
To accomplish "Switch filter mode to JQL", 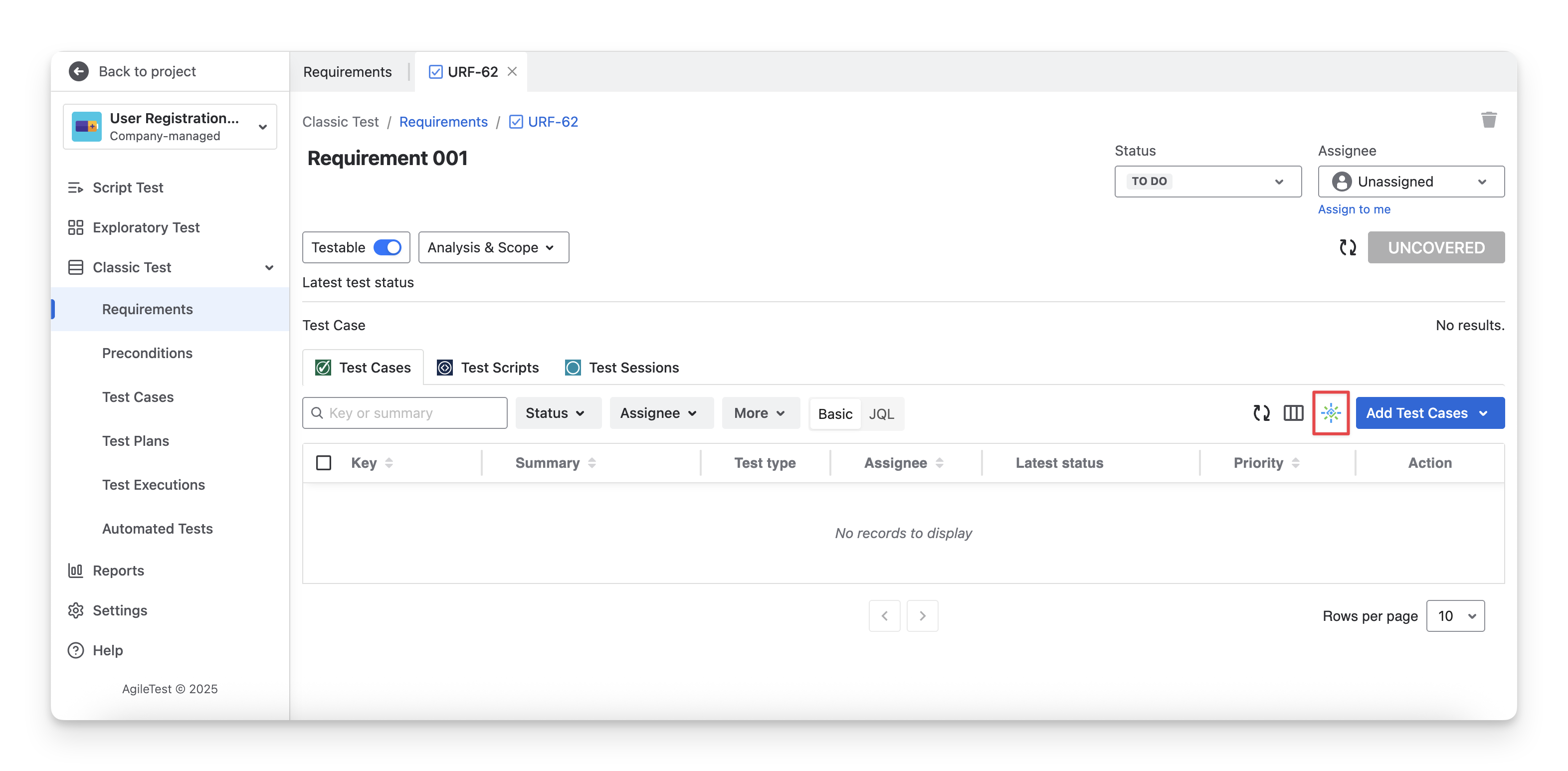I will 881,414.
